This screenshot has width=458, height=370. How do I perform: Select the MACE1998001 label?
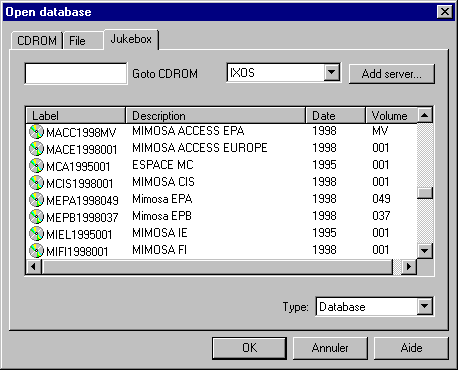point(82,150)
